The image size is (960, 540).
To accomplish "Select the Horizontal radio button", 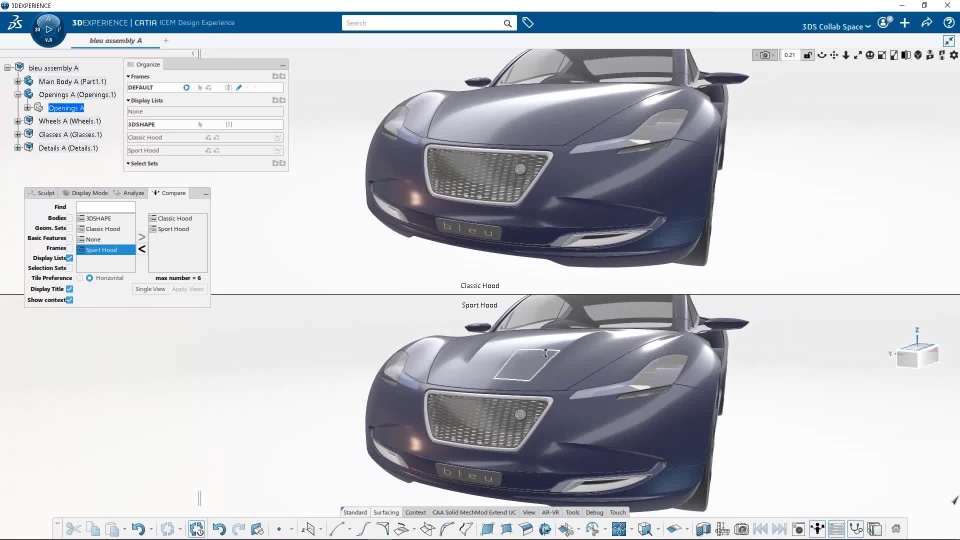I will (89, 278).
